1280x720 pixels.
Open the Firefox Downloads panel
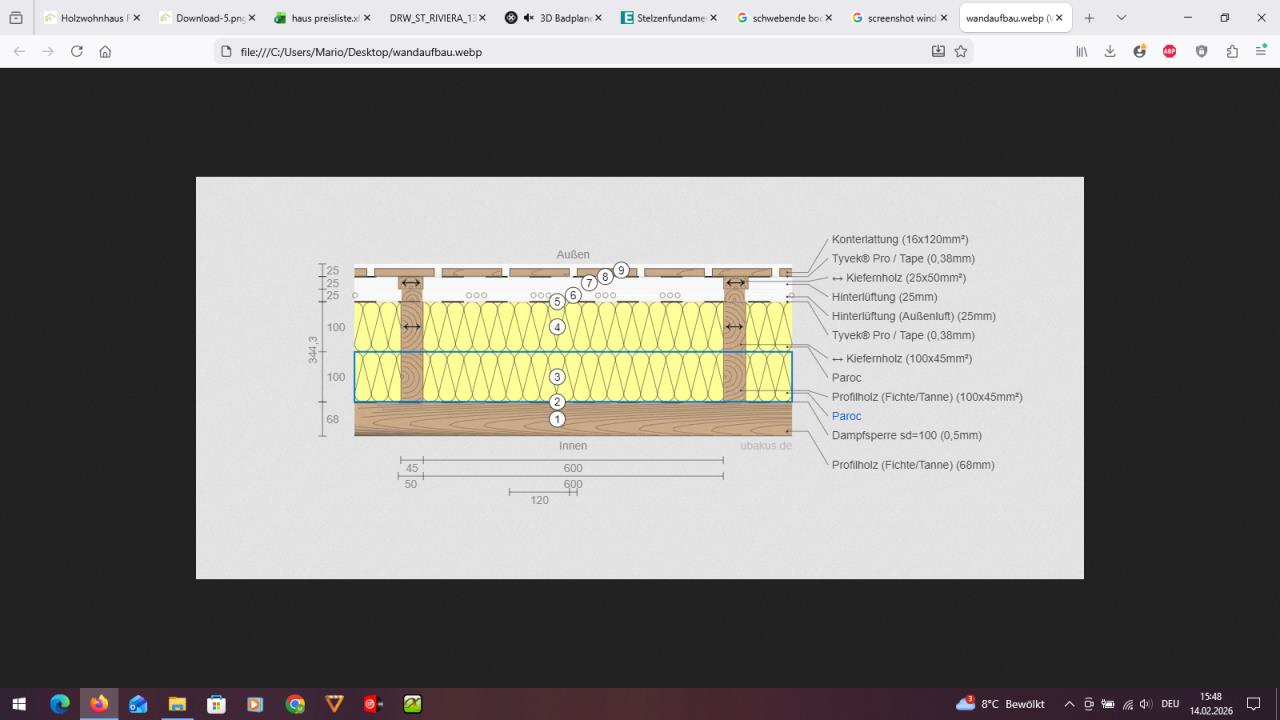tap(1110, 51)
